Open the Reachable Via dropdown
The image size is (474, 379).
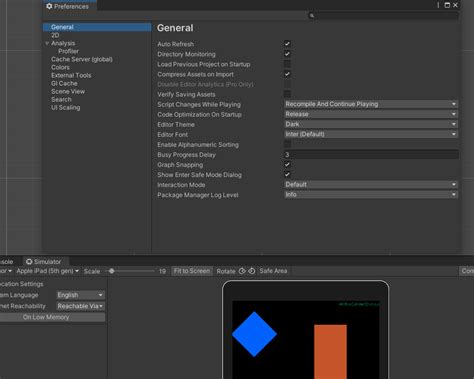(80, 306)
